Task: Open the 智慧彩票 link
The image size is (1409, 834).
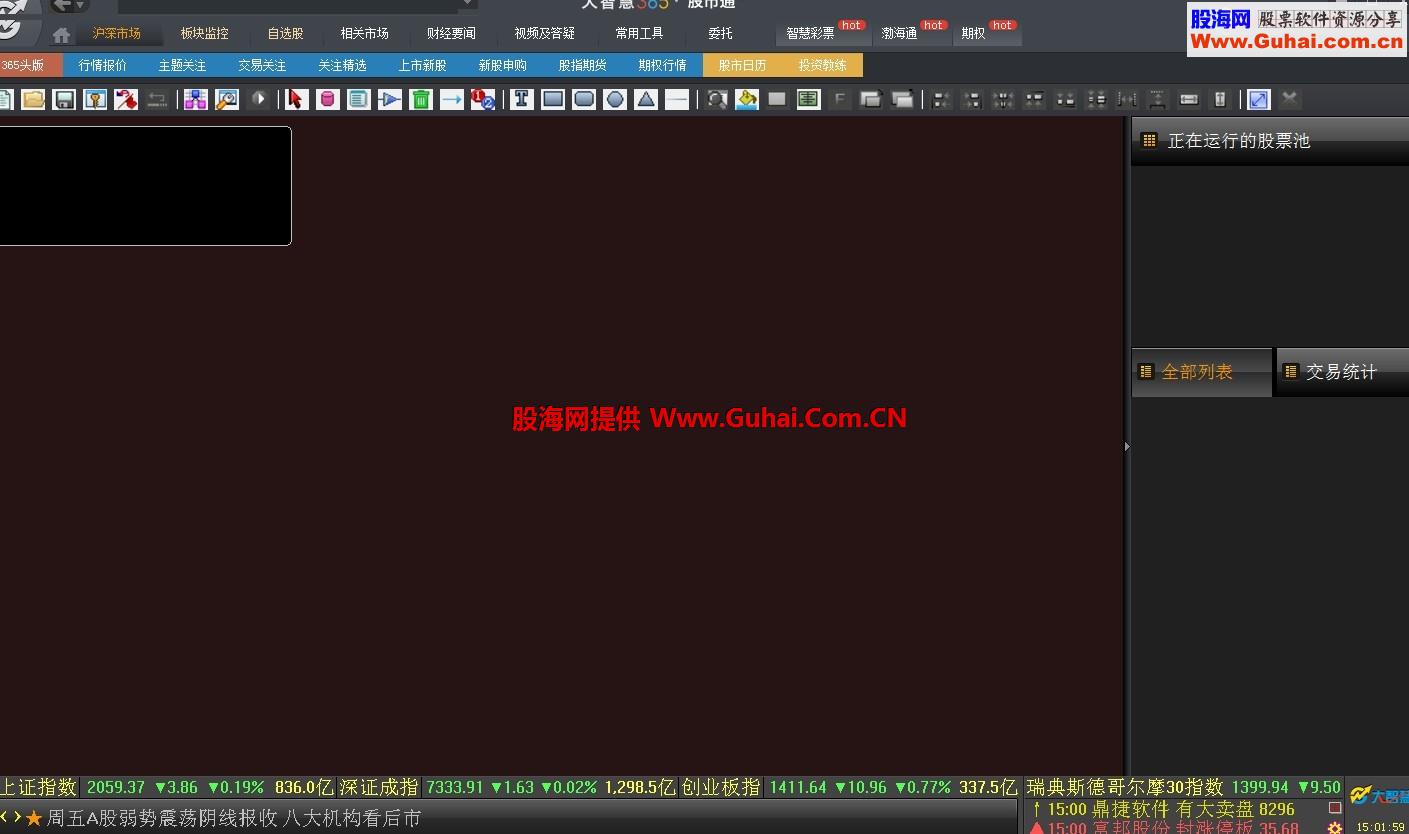Action: (x=810, y=33)
